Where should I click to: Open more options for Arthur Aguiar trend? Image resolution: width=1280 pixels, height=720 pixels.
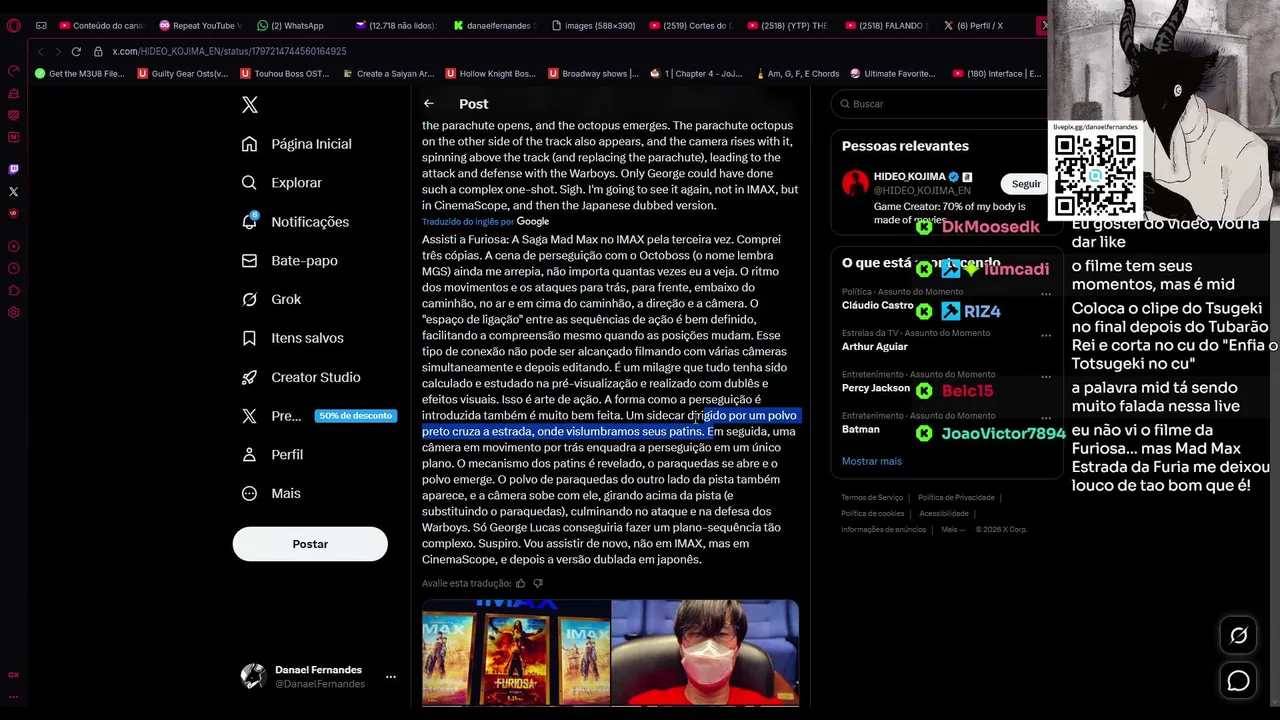(x=1046, y=336)
